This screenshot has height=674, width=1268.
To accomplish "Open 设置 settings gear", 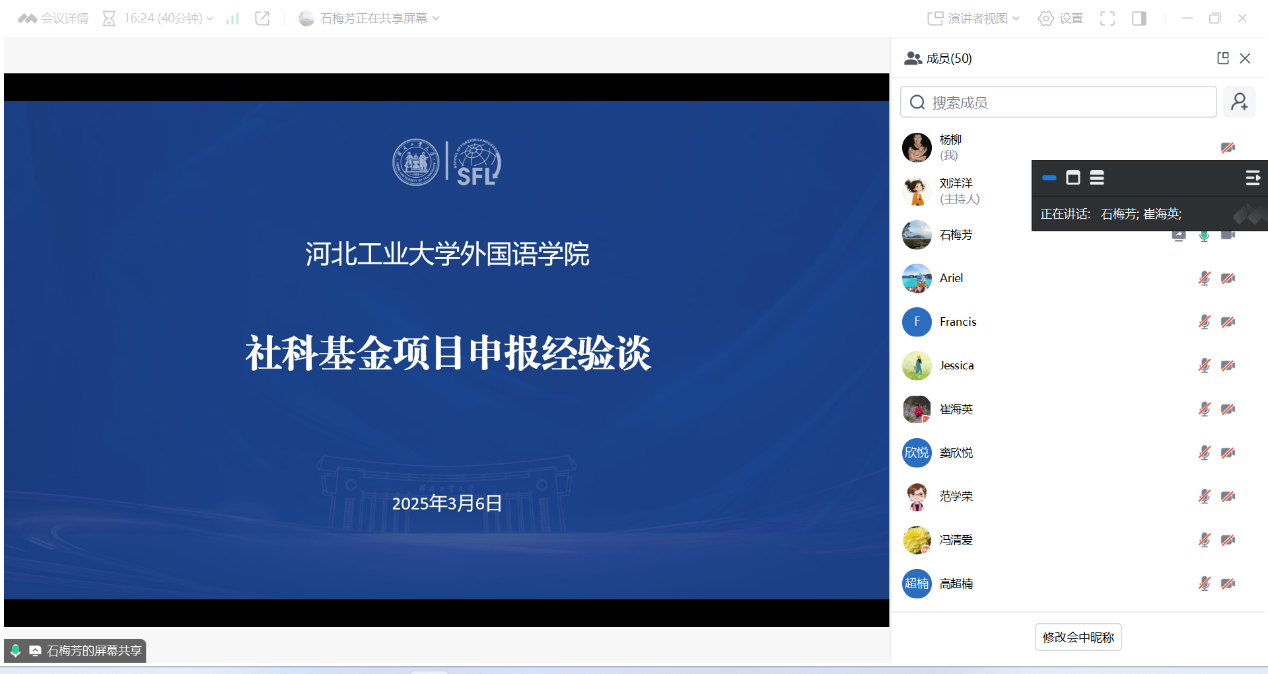I will [x=1060, y=18].
